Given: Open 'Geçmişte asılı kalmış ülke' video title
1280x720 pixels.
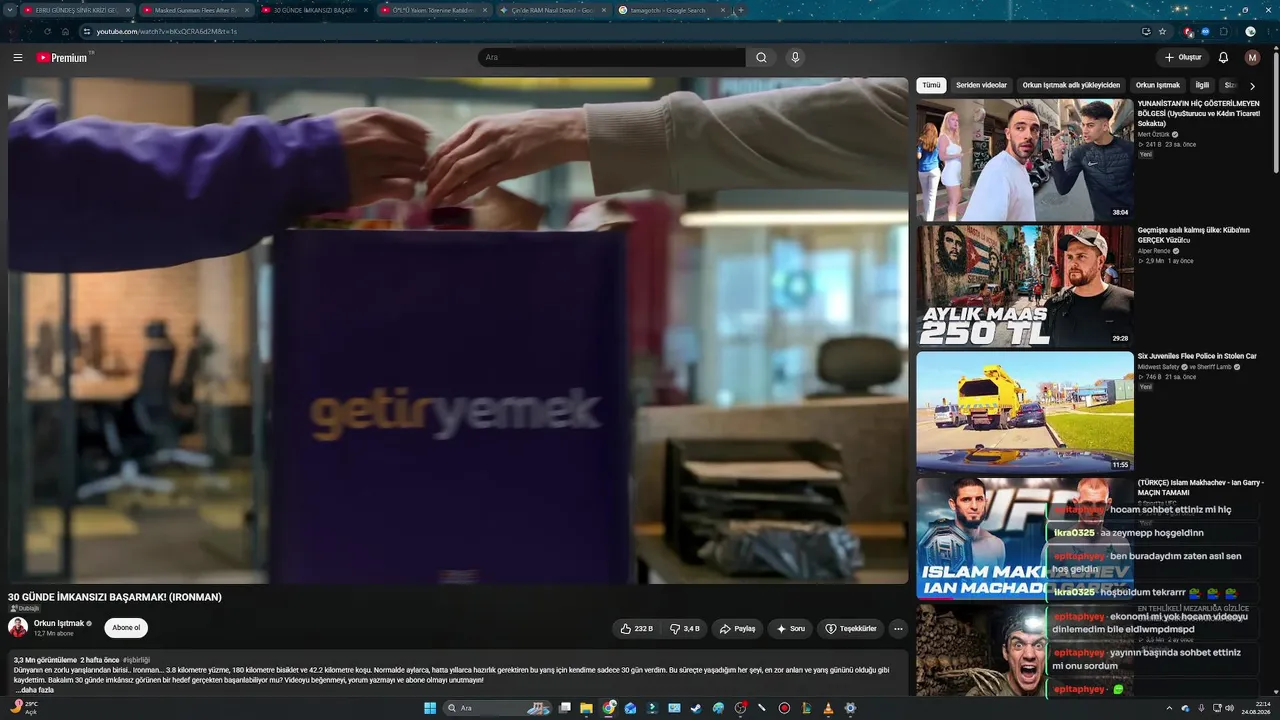Looking at the screenshot, I should (x=1194, y=235).
